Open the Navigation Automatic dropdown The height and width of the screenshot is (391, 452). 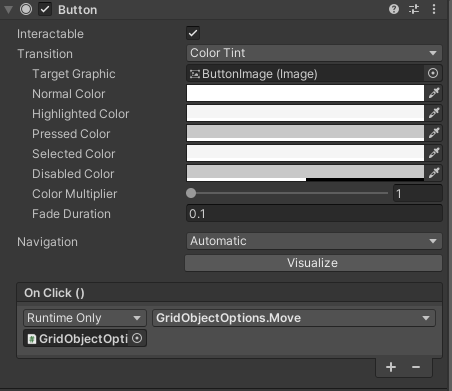[x=314, y=241]
